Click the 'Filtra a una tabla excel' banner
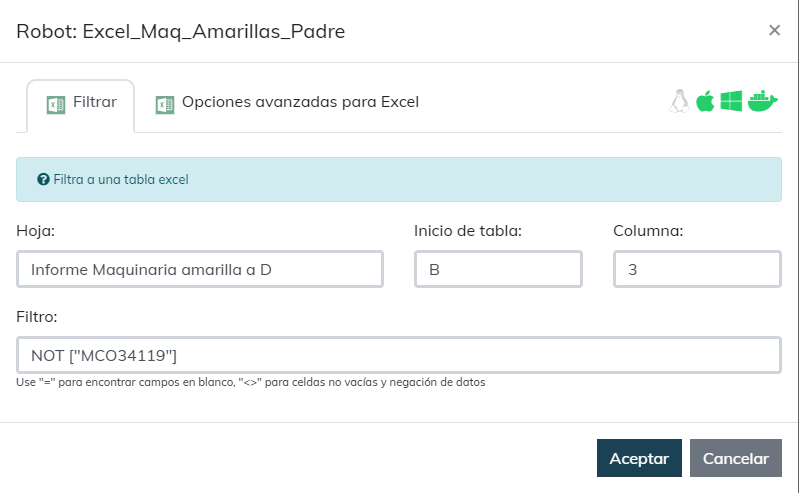799x493 pixels. 398,180
